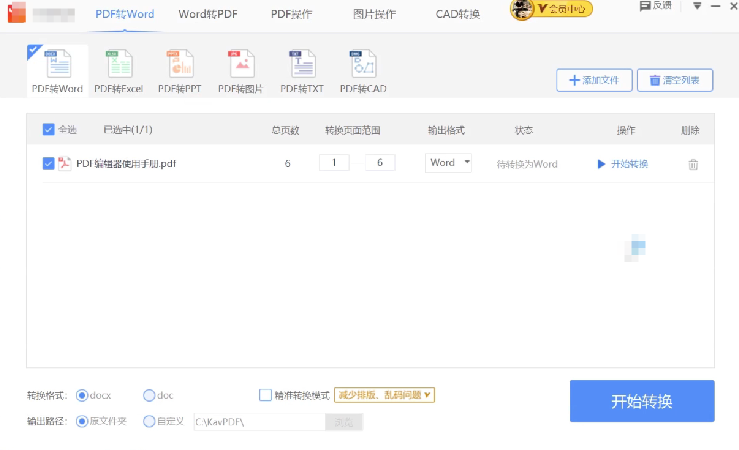Switch to the Word转PDF tab

[208, 14]
